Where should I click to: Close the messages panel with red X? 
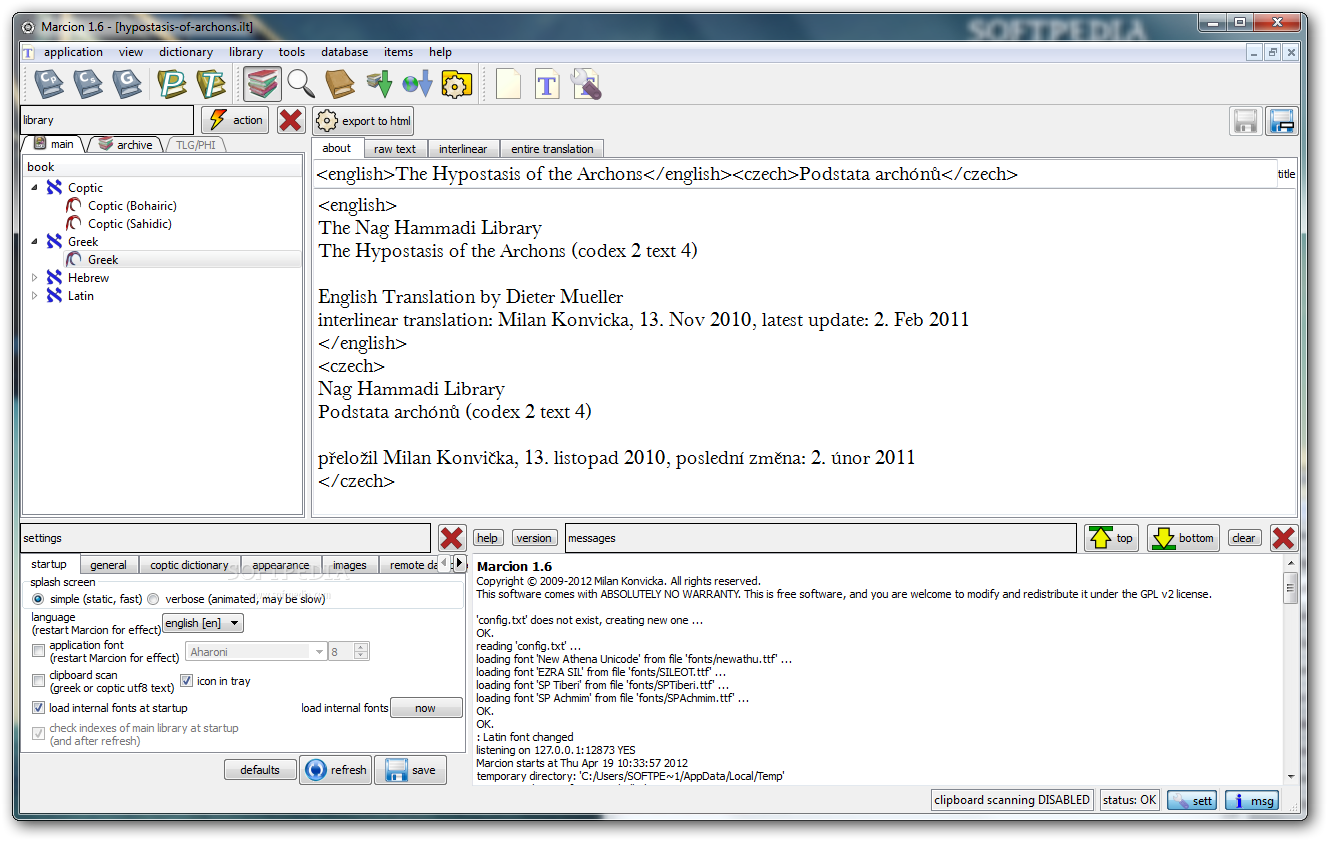point(1284,538)
